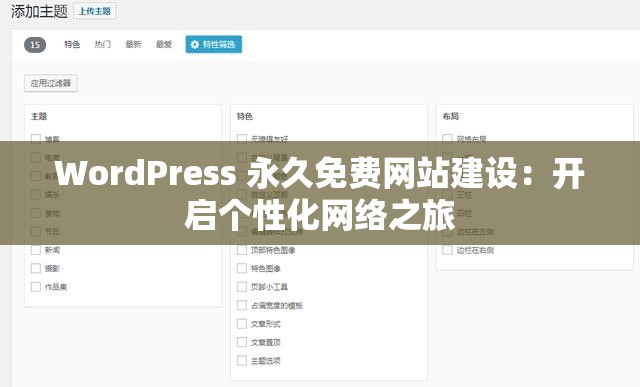Viewport: 640px width, 387px height.
Task: Check the 新闻 checkbox
Action: pyautogui.click(x=36, y=250)
